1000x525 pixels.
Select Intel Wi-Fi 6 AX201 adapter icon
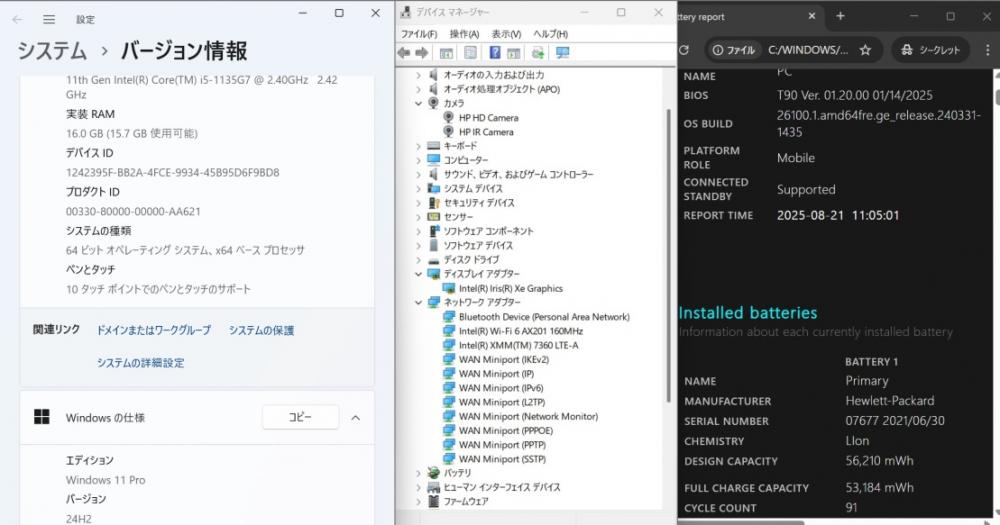[448, 331]
